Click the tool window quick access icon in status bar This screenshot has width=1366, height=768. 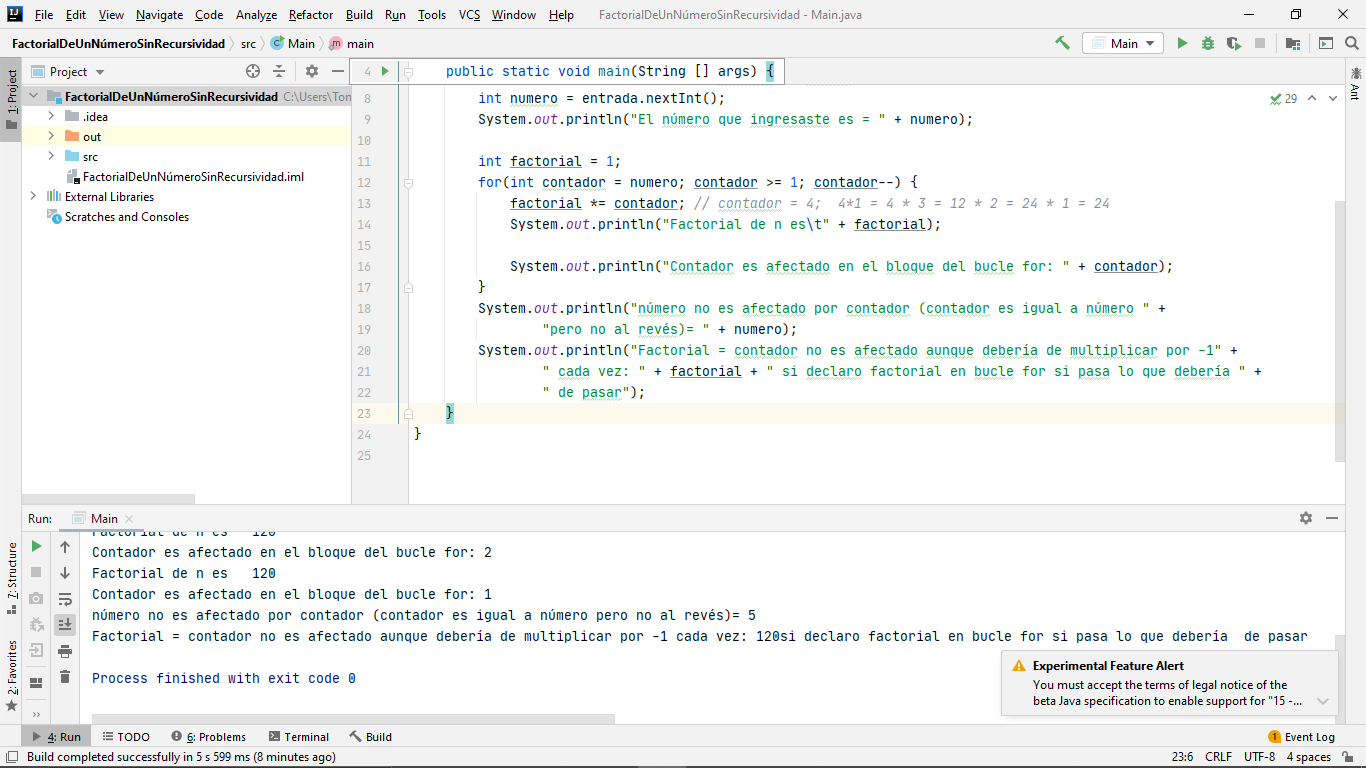pos(10,757)
